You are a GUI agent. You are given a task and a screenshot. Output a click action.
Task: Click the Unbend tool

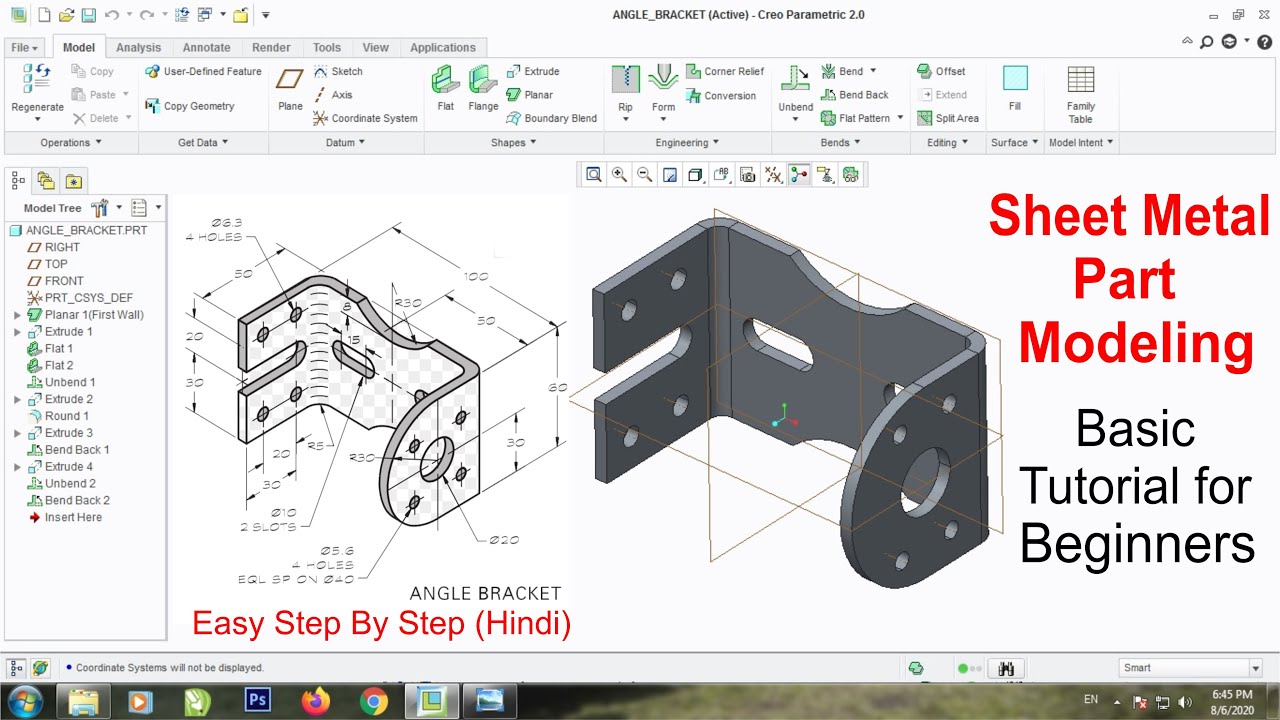pos(796,93)
